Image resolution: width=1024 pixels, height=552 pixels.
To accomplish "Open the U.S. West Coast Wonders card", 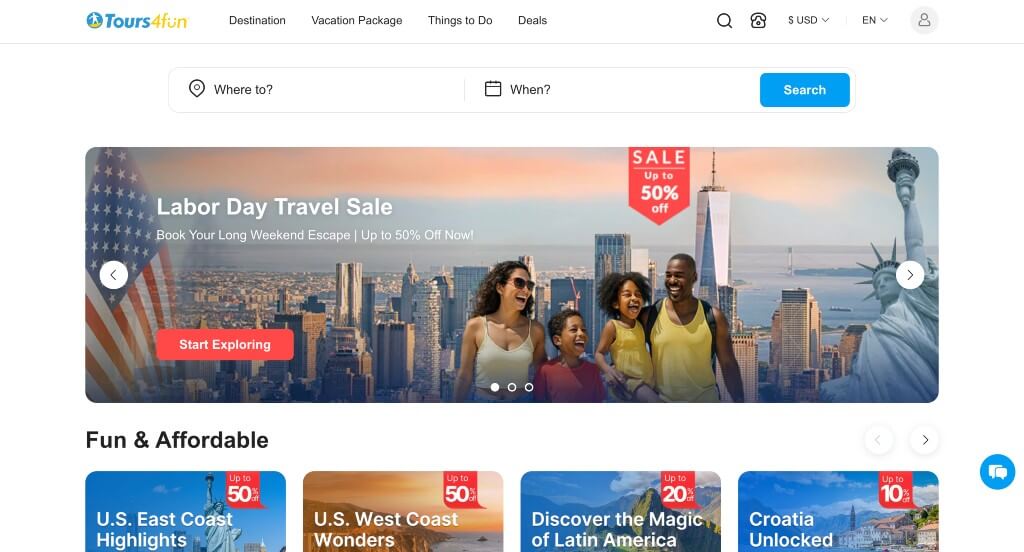I will tap(403, 511).
